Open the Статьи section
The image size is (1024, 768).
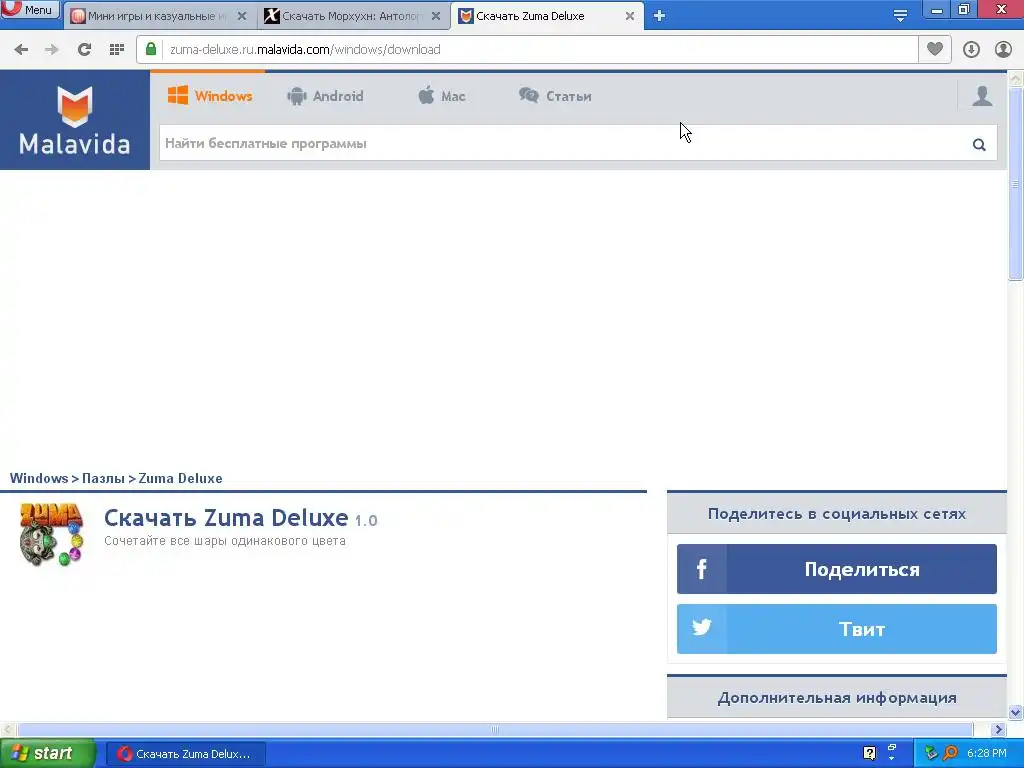pos(555,96)
